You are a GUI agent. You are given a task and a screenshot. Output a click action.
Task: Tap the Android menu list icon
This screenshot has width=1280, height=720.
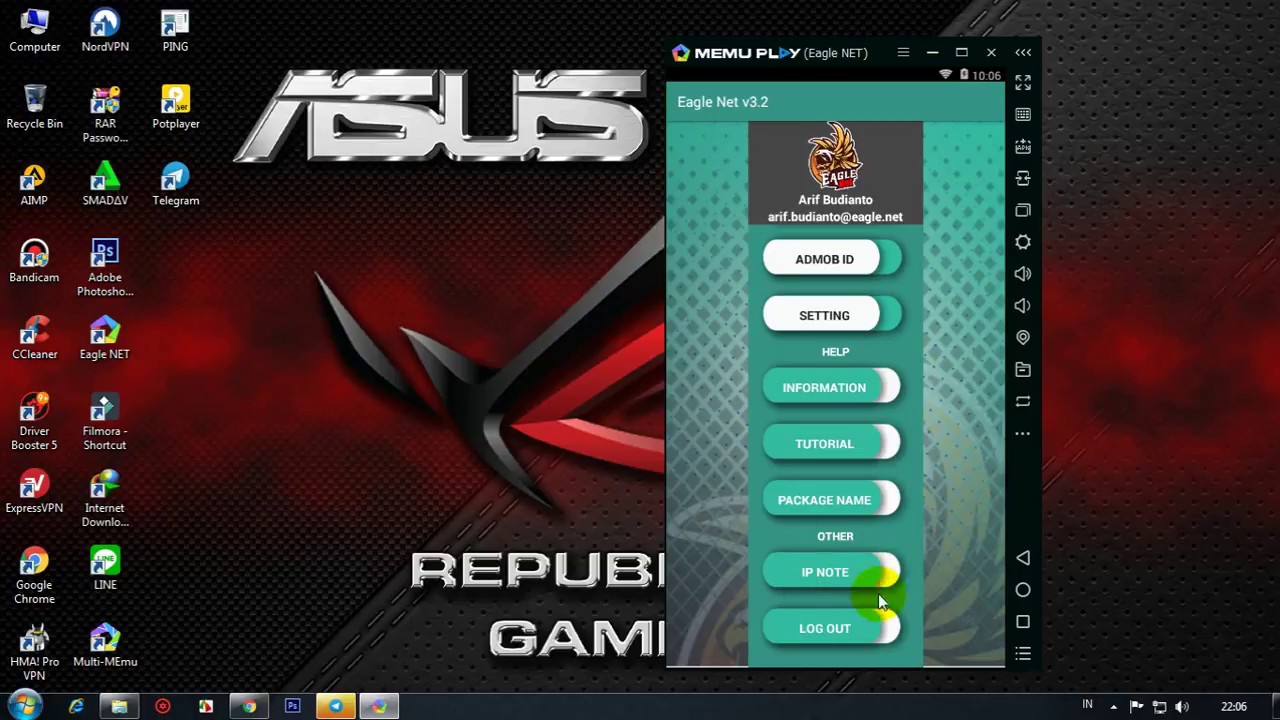click(1023, 654)
